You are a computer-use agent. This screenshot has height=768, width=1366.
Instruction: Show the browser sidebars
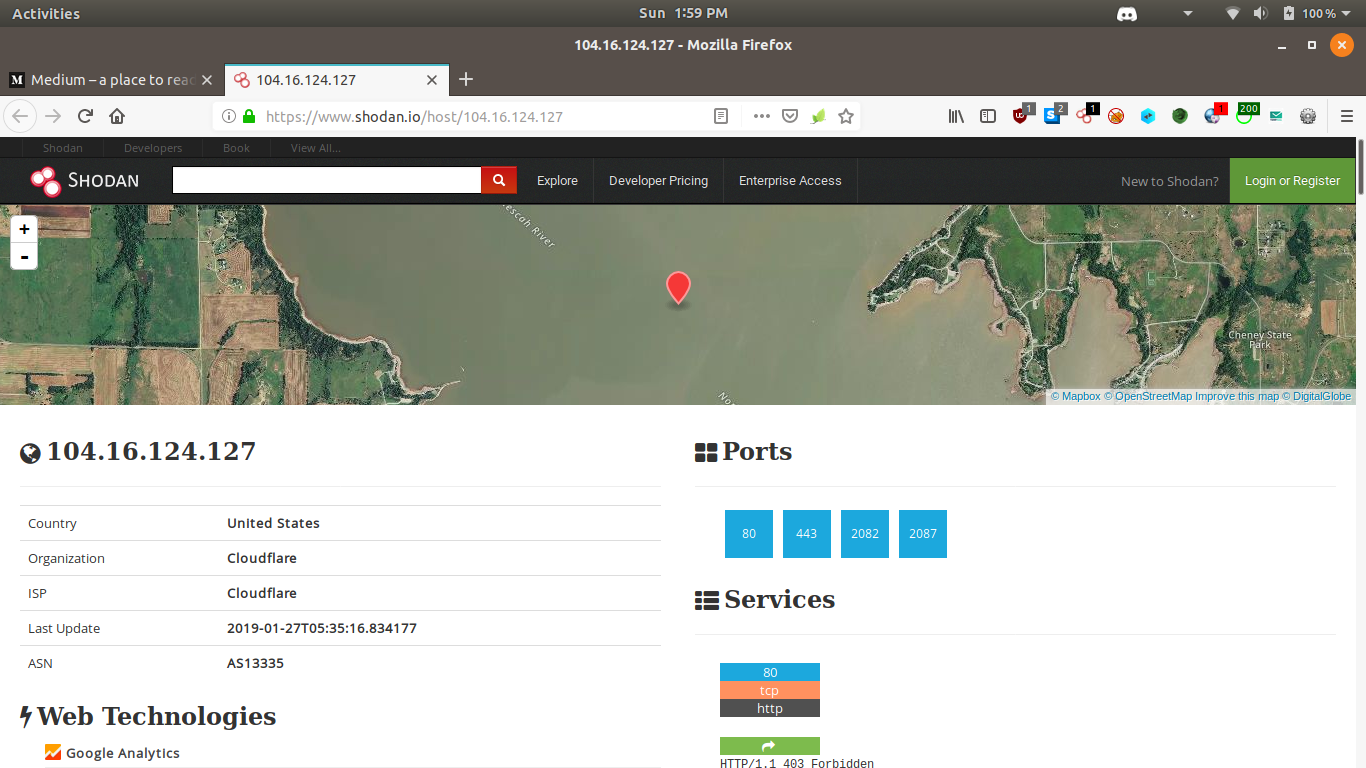(x=988, y=116)
